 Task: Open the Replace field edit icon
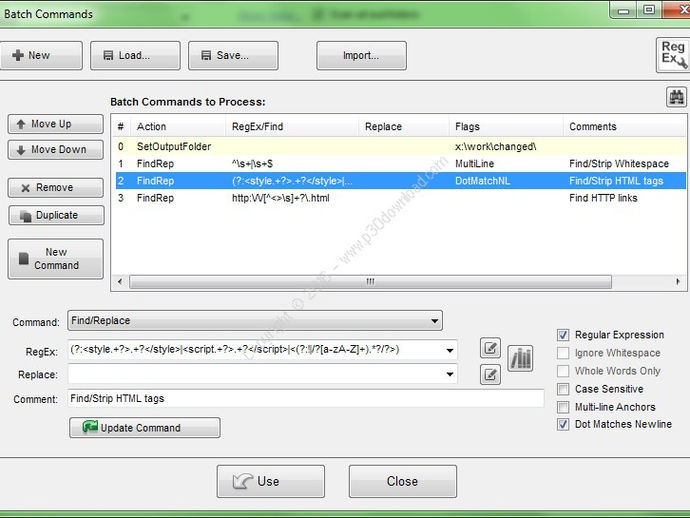coord(490,375)
